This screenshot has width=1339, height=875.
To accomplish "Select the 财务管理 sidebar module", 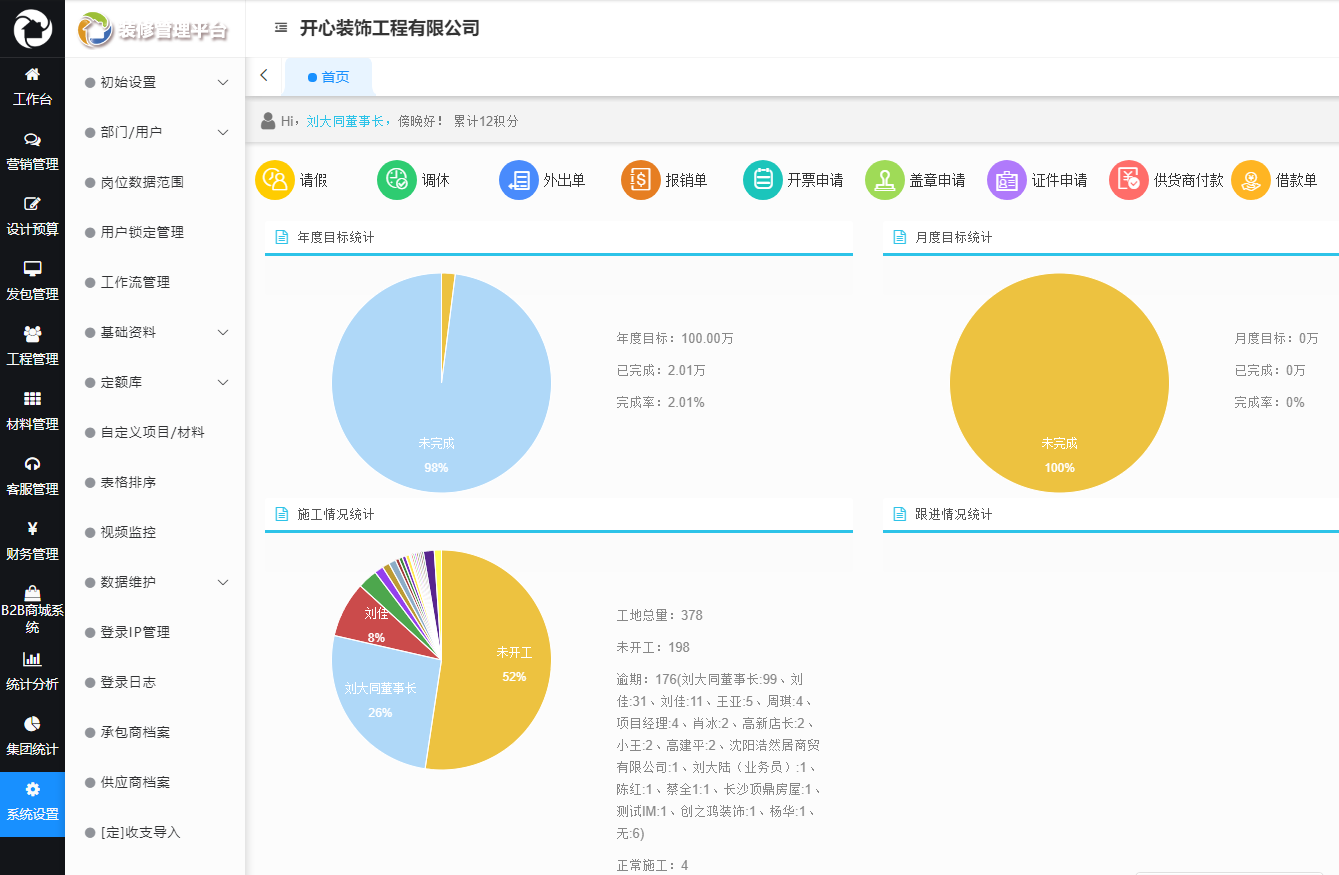I will 32,537.
